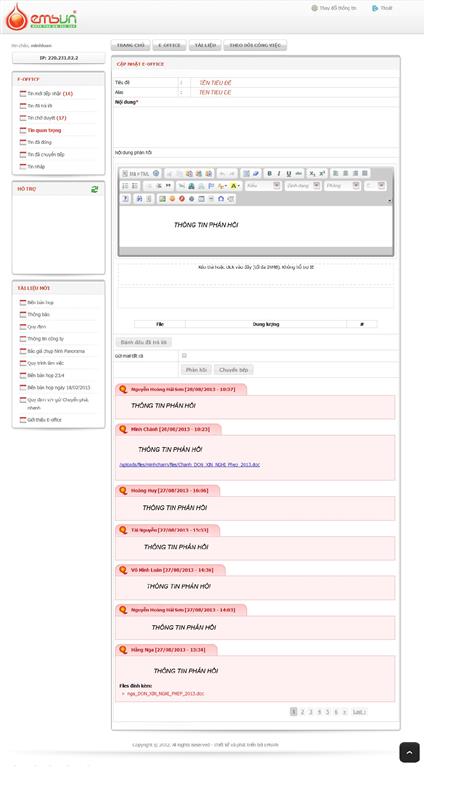The image size is (454, 798).
Task: Center align the editor text
Action: click(x=346, y=174)
